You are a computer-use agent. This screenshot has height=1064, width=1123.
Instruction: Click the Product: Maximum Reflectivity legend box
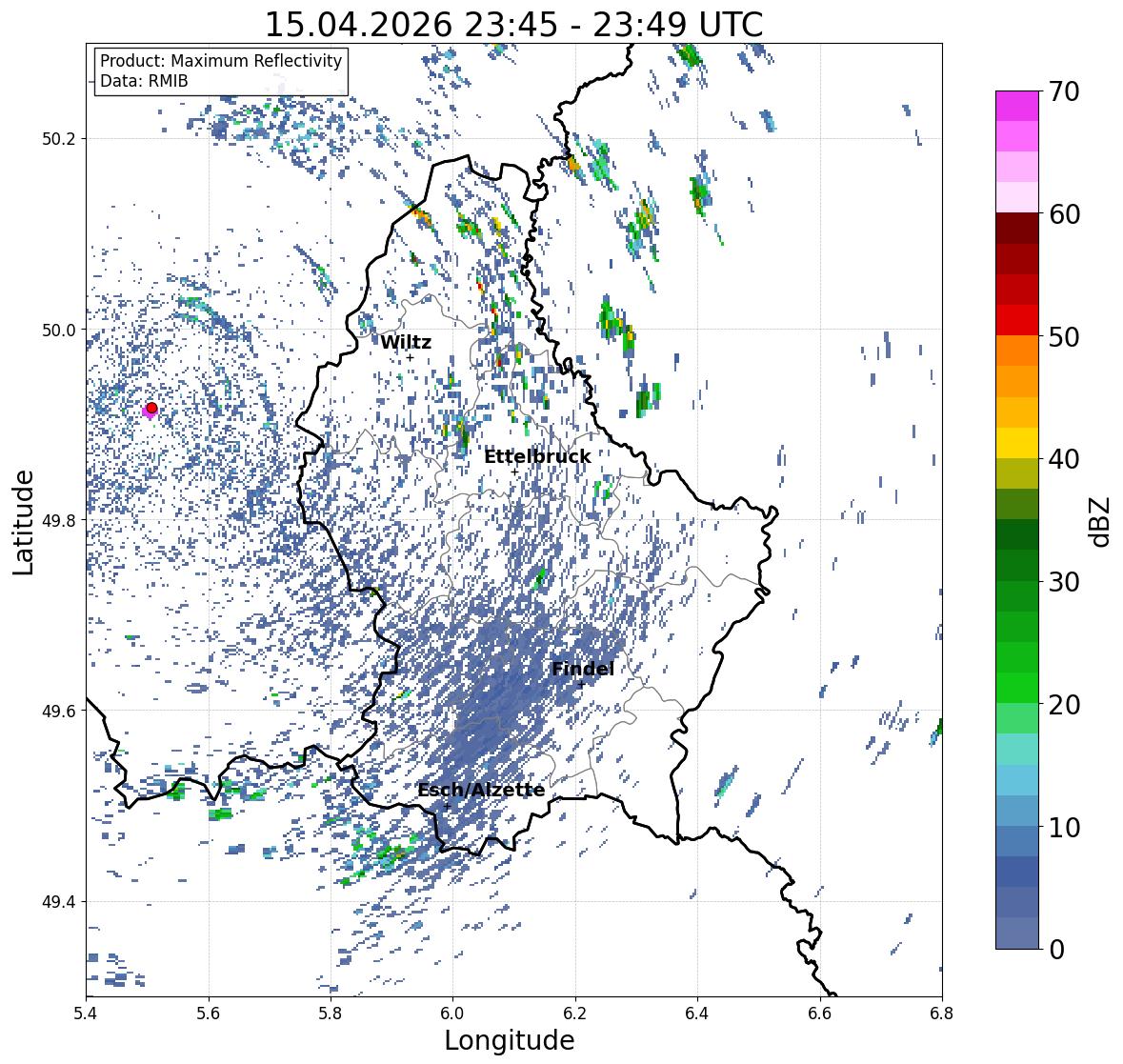(x=221, y=70)
